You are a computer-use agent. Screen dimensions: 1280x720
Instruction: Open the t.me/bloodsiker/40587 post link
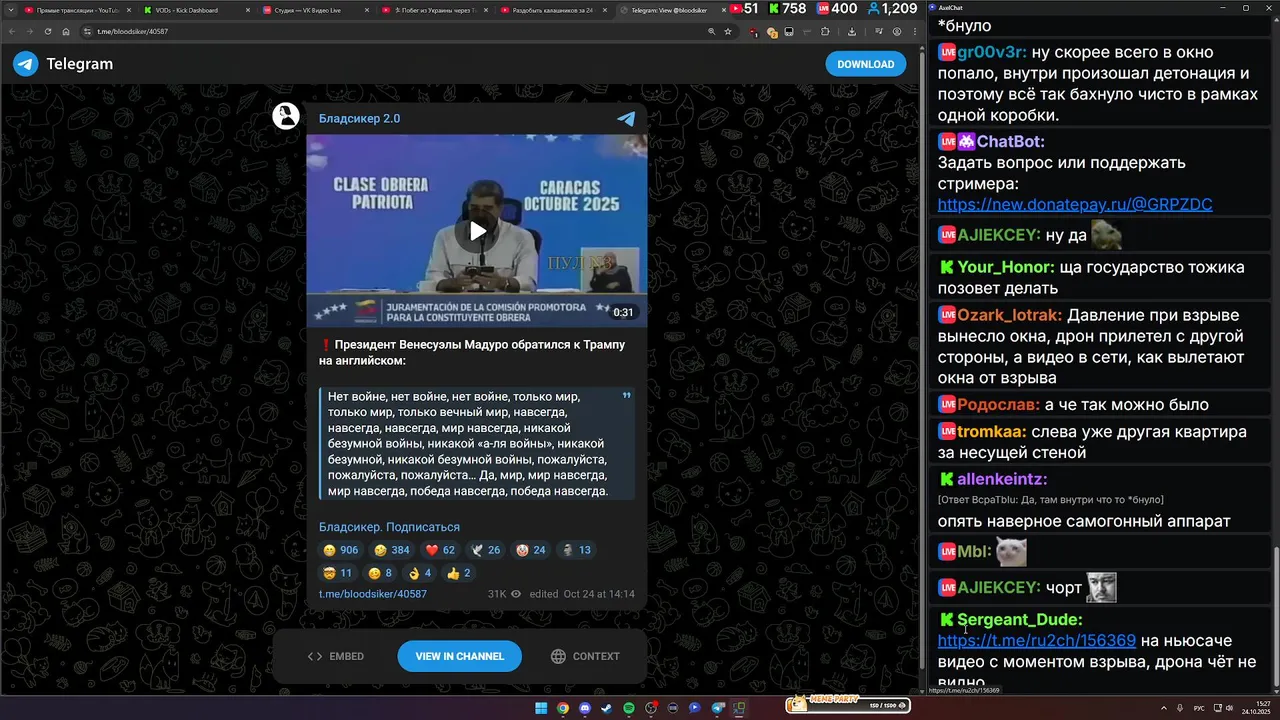[373, 594]
